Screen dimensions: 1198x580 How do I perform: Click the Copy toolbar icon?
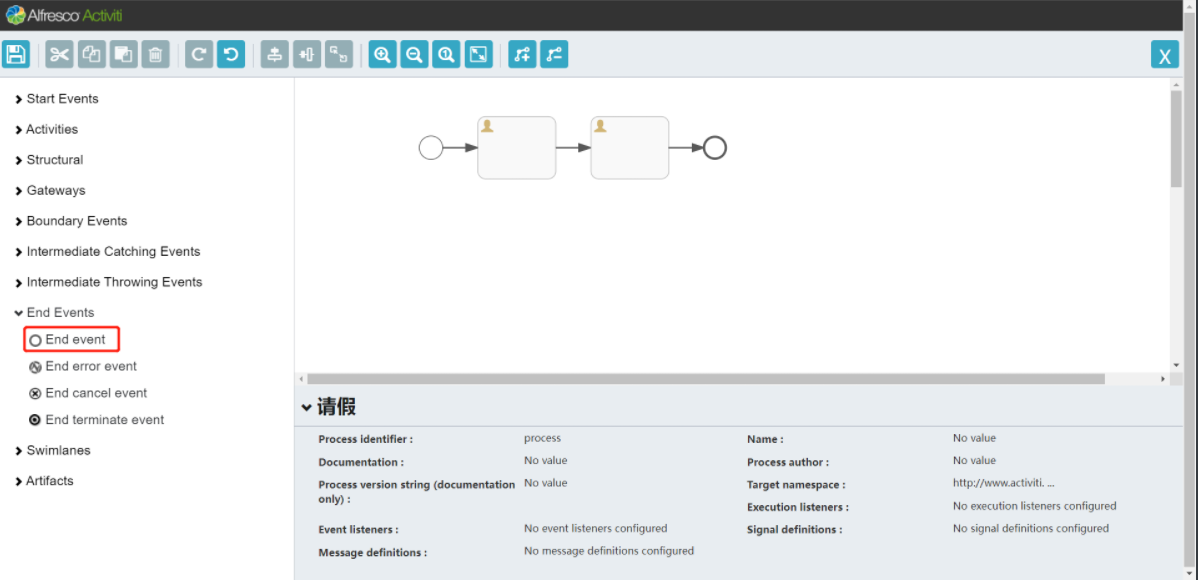point(92,54)
